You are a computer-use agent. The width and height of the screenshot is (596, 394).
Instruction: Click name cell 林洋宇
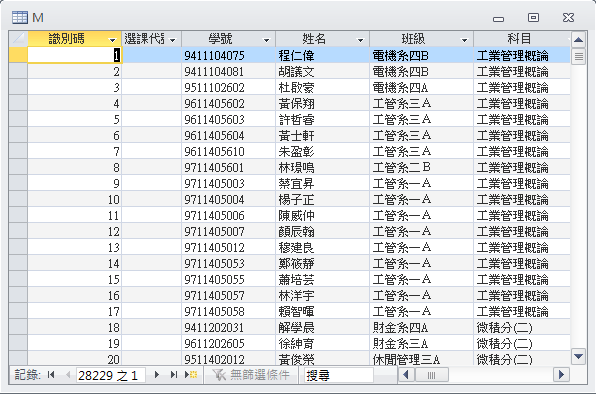[x=322, y=295]
